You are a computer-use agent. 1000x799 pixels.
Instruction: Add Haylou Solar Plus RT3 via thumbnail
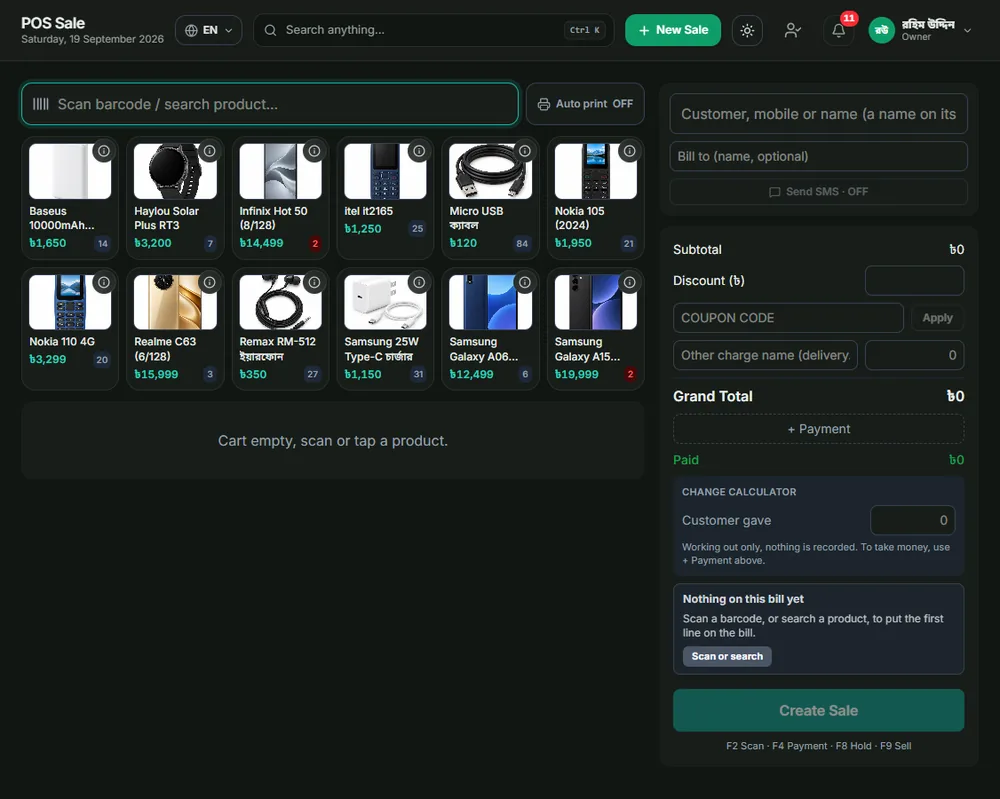pyautogui.click(x=175, y=171)
